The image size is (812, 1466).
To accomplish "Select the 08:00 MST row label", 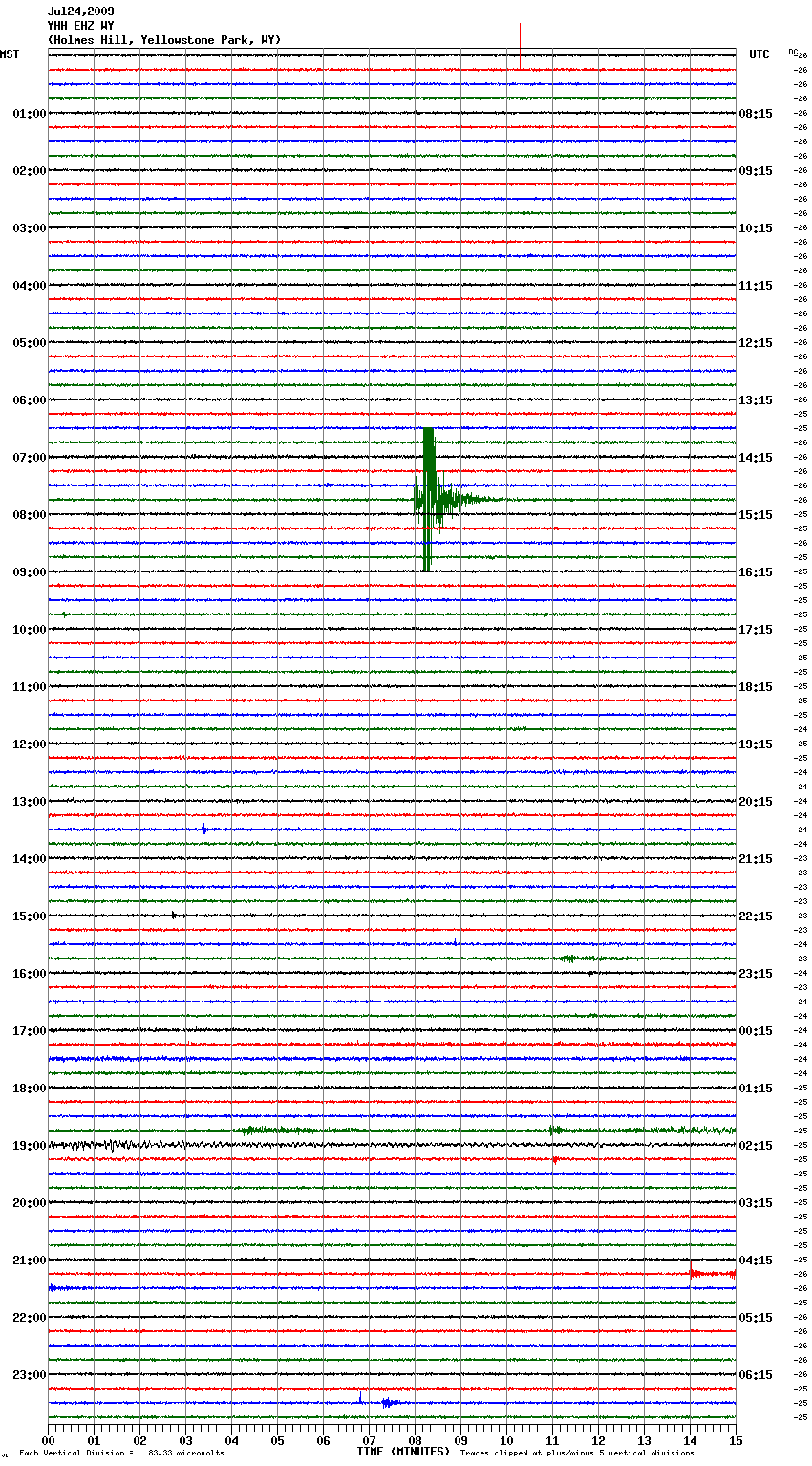I will pyautogui.click(x=30, y=514).
